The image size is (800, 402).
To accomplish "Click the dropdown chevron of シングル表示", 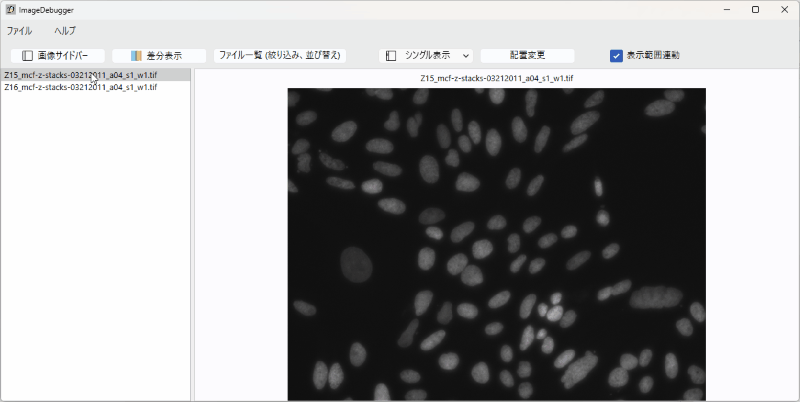I will 465,56.
